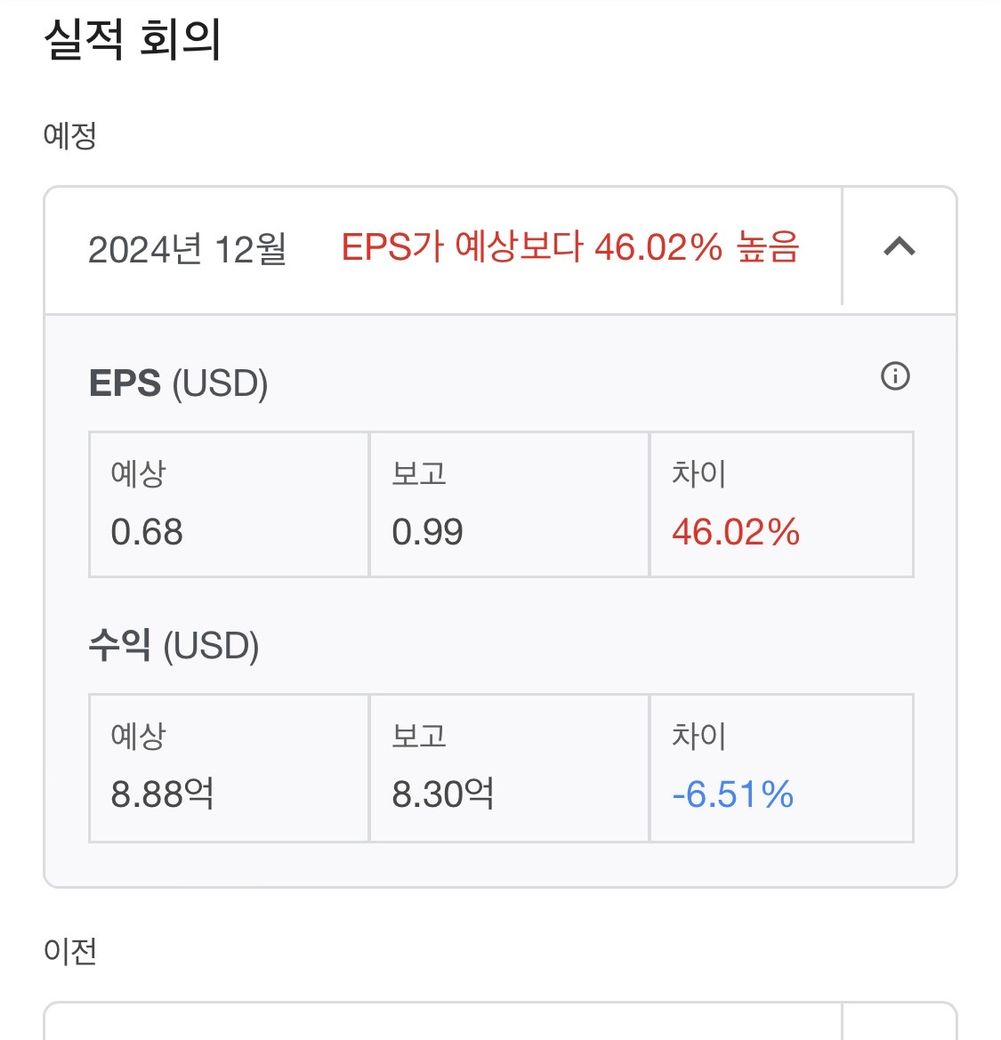Image resolution: width=1001 pixels, height=1040 pixels.
Task: Click the EPS info circle icon
Action: tap(895, 377)
